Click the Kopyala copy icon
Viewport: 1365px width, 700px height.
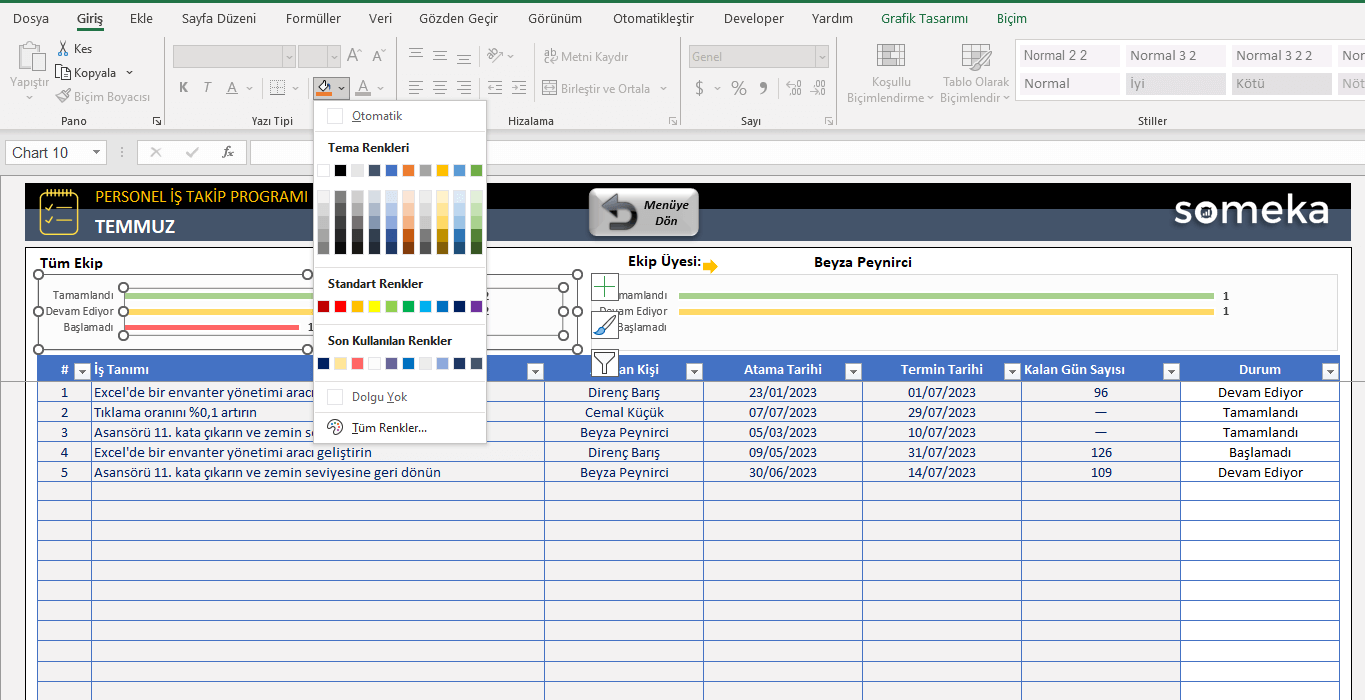[x=61, y=72]
